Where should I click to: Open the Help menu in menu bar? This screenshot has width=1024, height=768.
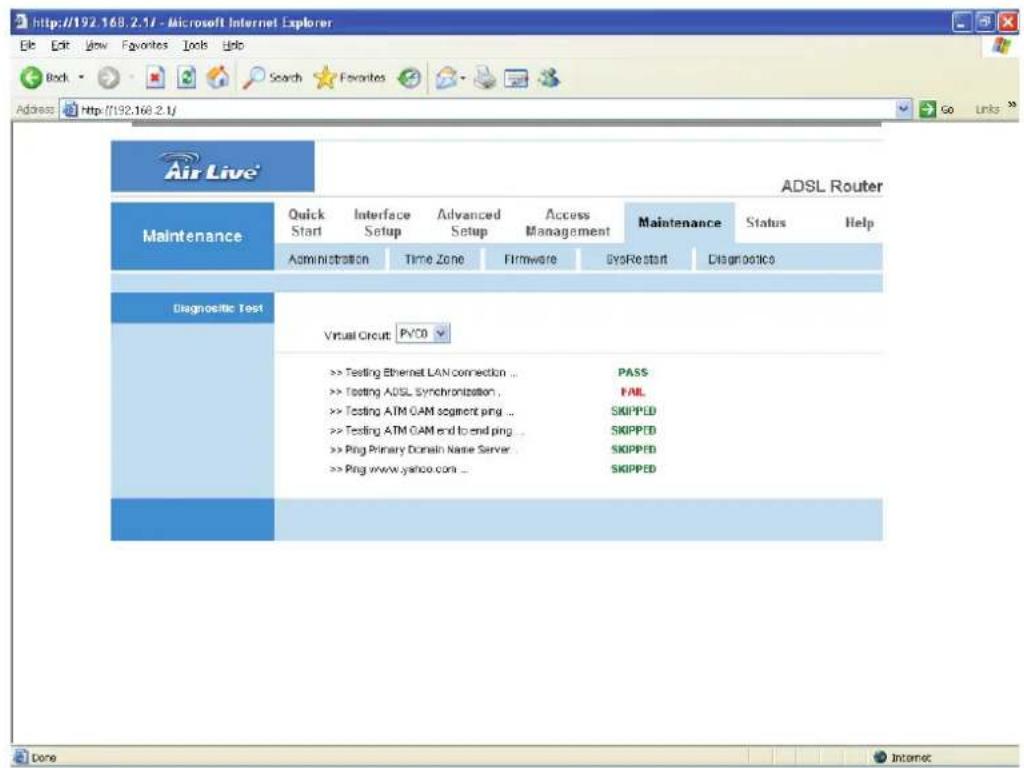click(233, 45)
